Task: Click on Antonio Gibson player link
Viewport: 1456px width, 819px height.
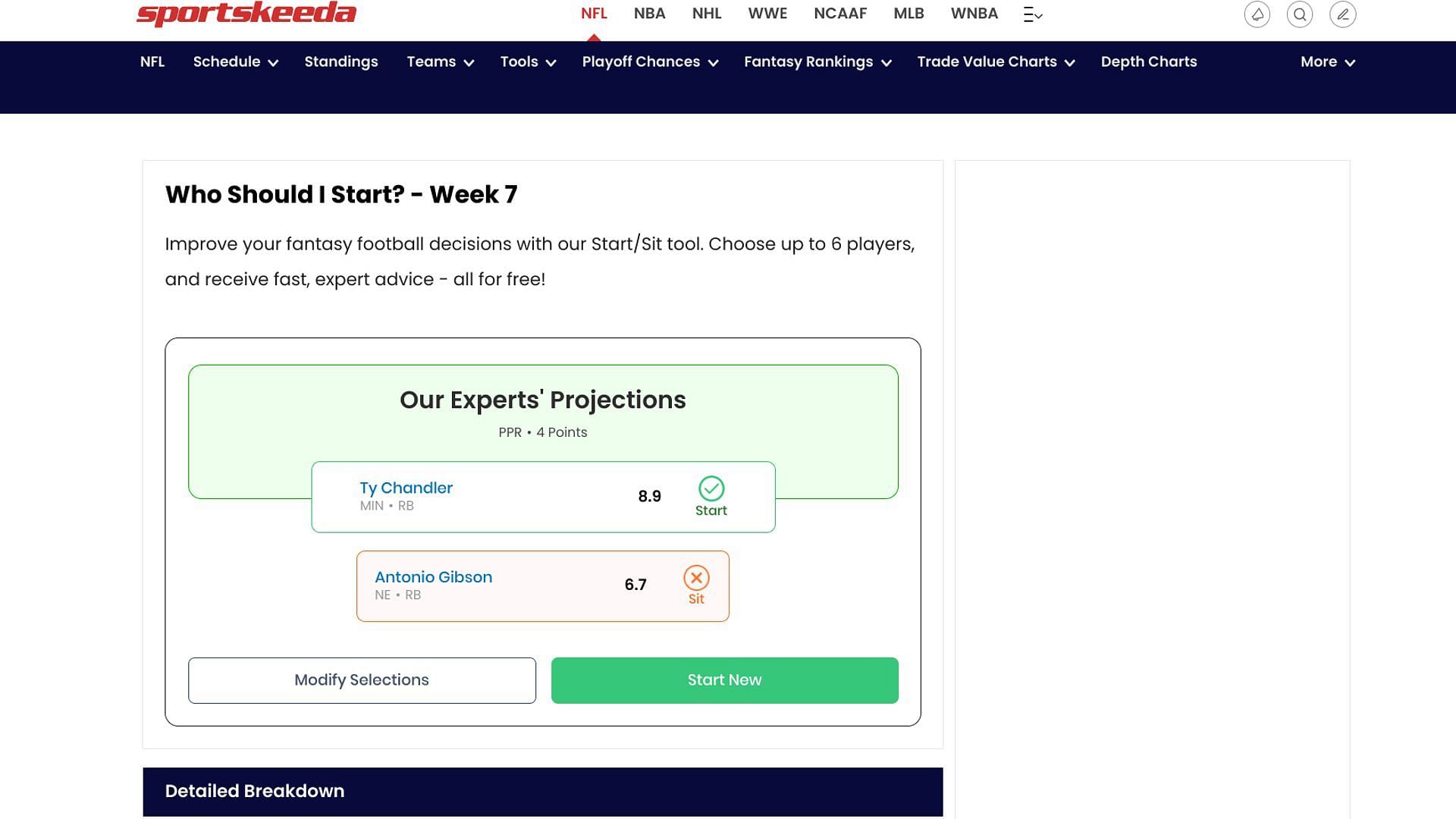Action: pos(433,577)
